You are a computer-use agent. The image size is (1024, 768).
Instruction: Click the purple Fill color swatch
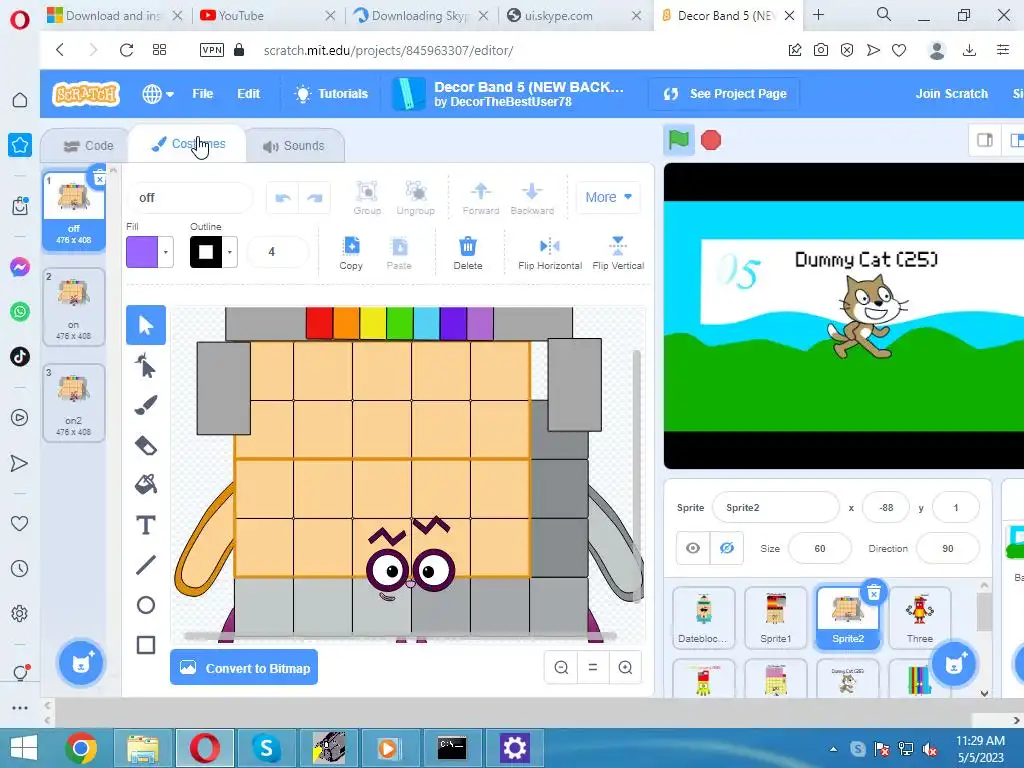(x=142, y=252)
